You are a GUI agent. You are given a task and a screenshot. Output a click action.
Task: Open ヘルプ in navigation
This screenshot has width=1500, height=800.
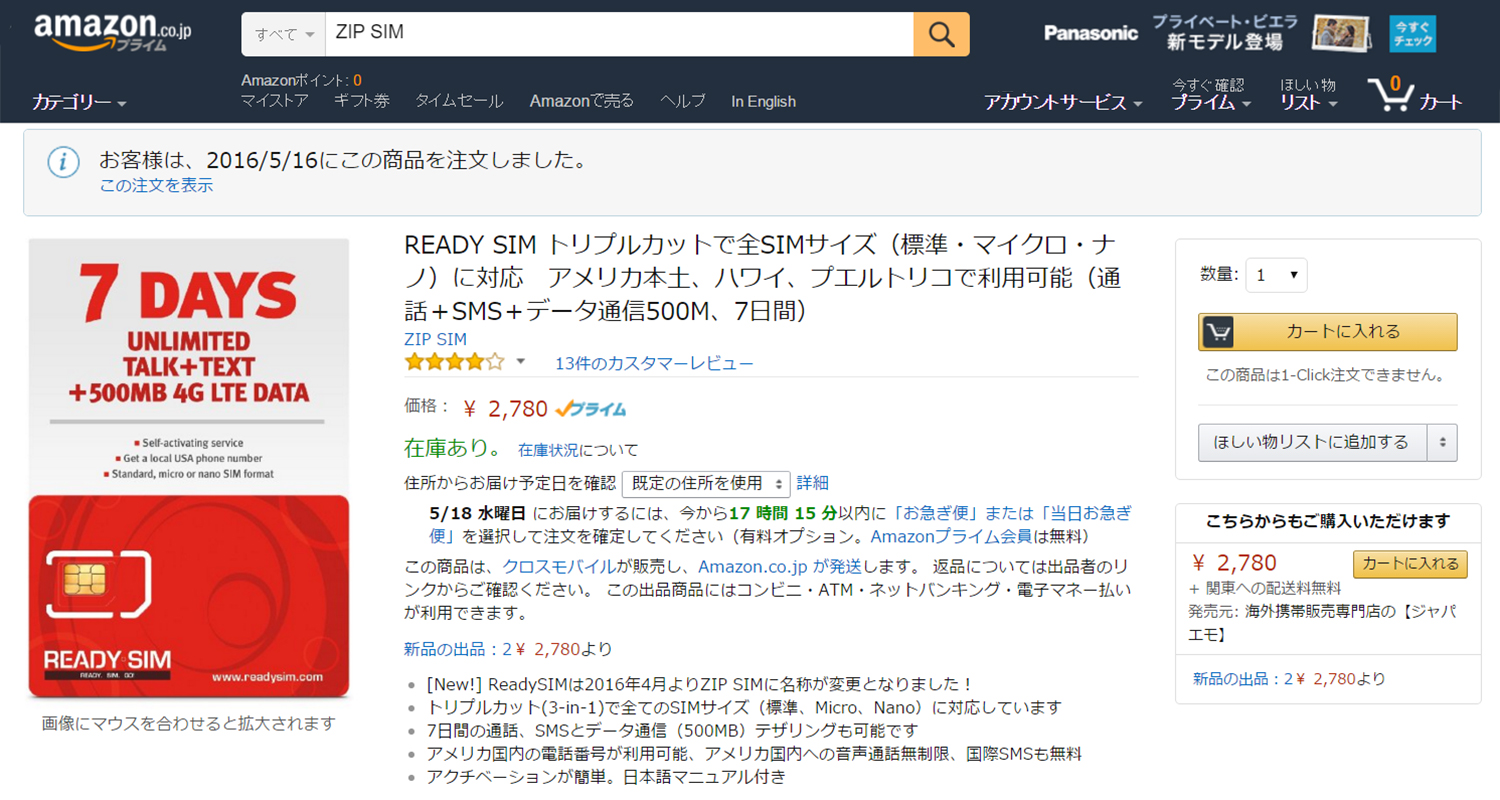tap(683, 101)
